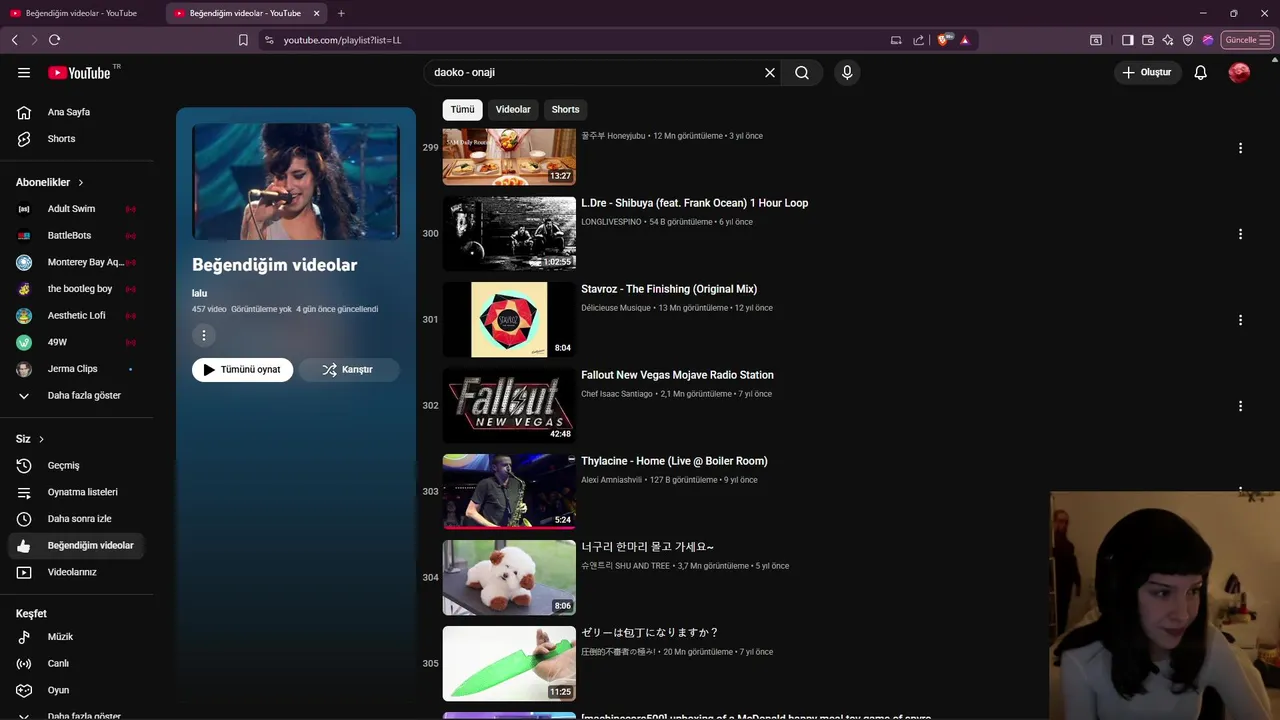Open the Thylacine Home Boiler Room title
The width and height of the screenshot is (1280, 720).
coord(674,461)
